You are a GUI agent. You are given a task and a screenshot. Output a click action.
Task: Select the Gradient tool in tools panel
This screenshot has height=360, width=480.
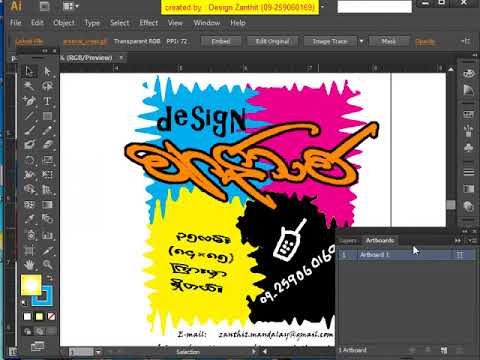[47, 204]
